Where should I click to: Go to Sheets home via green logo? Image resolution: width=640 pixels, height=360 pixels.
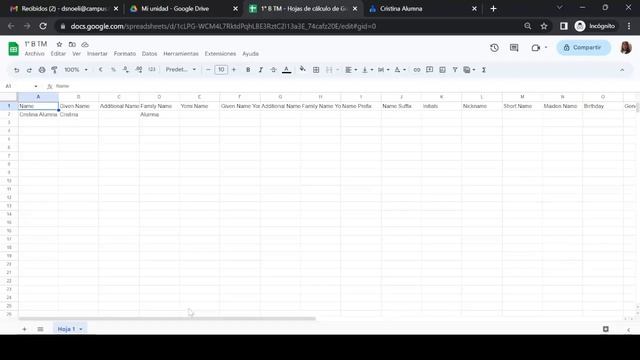(x=13, y=49)
